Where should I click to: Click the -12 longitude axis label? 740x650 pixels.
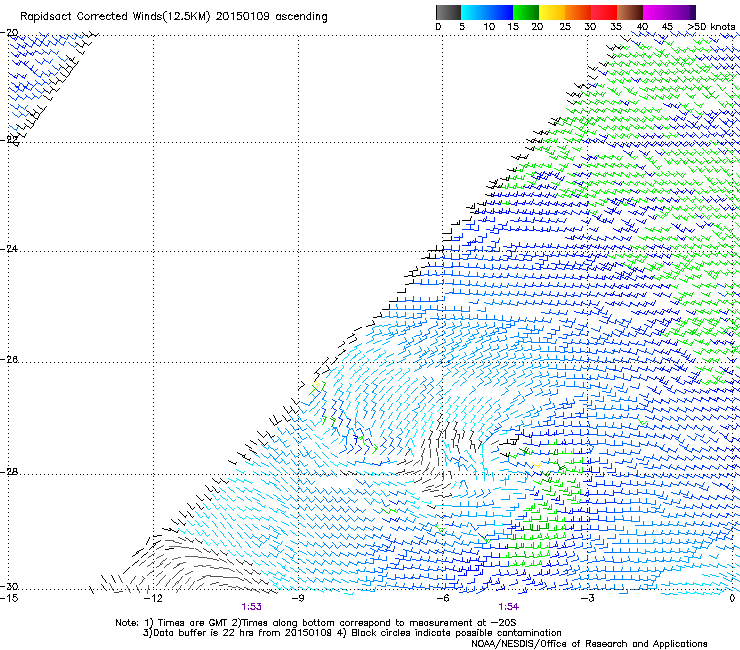(153, 598)
